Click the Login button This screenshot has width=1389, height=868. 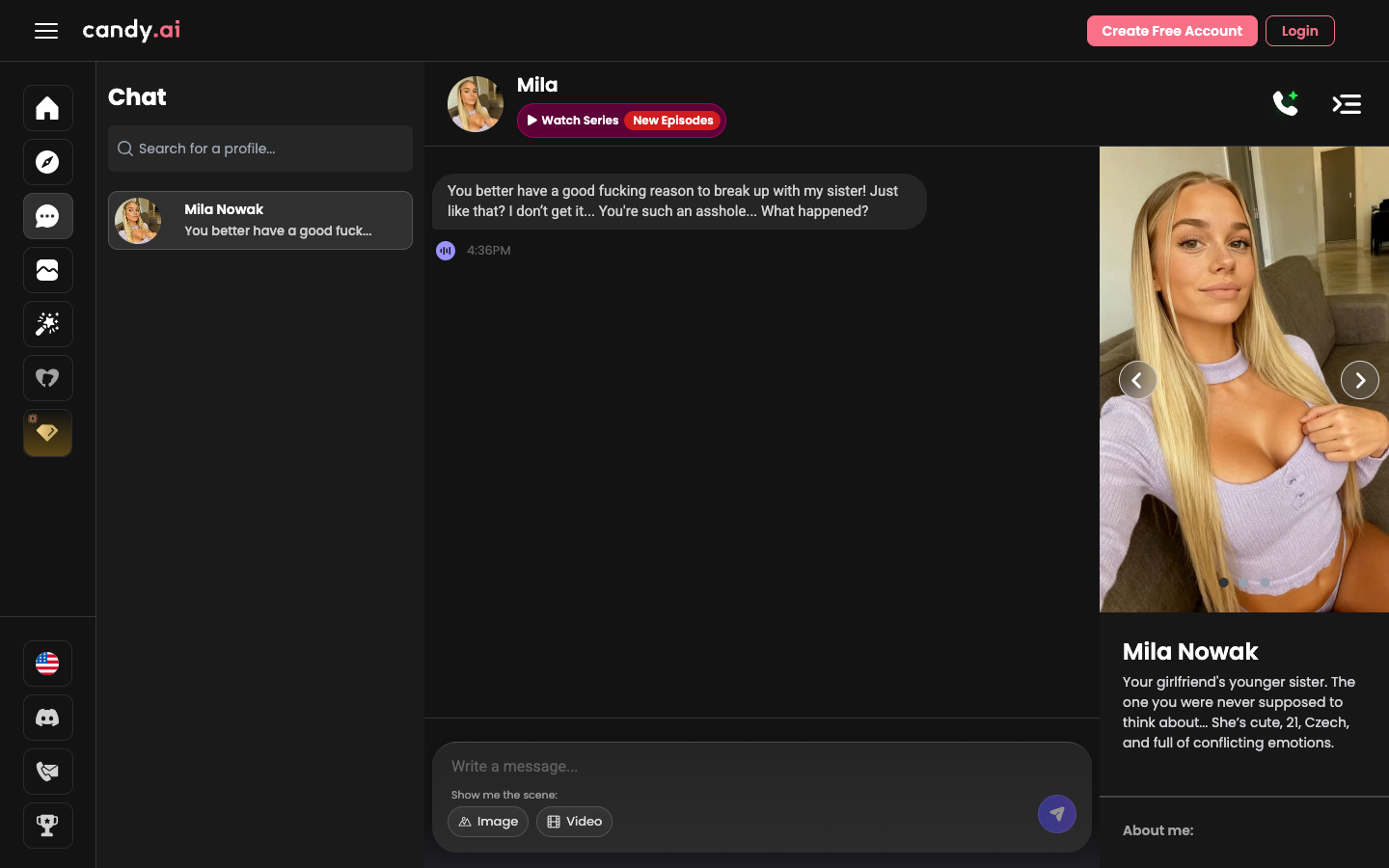click(x=1299, y=31)
